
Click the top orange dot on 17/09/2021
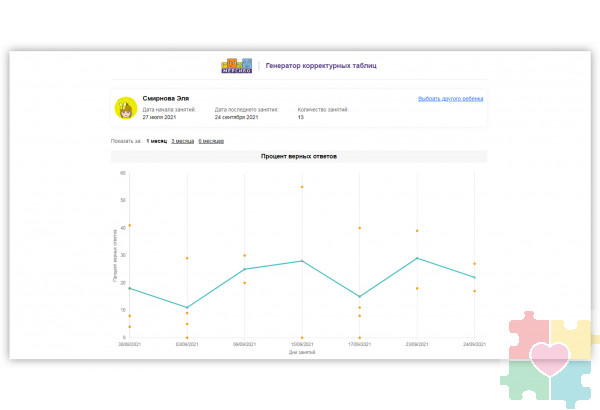pos(359,228)
